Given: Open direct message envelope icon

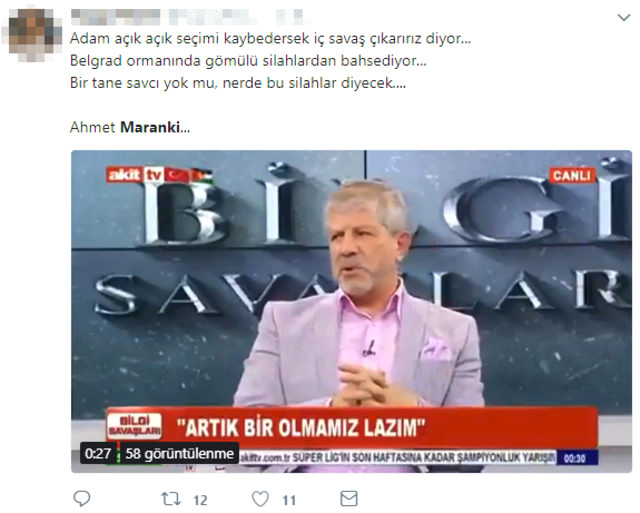Looking at the screenshot, I should point(349,499).
